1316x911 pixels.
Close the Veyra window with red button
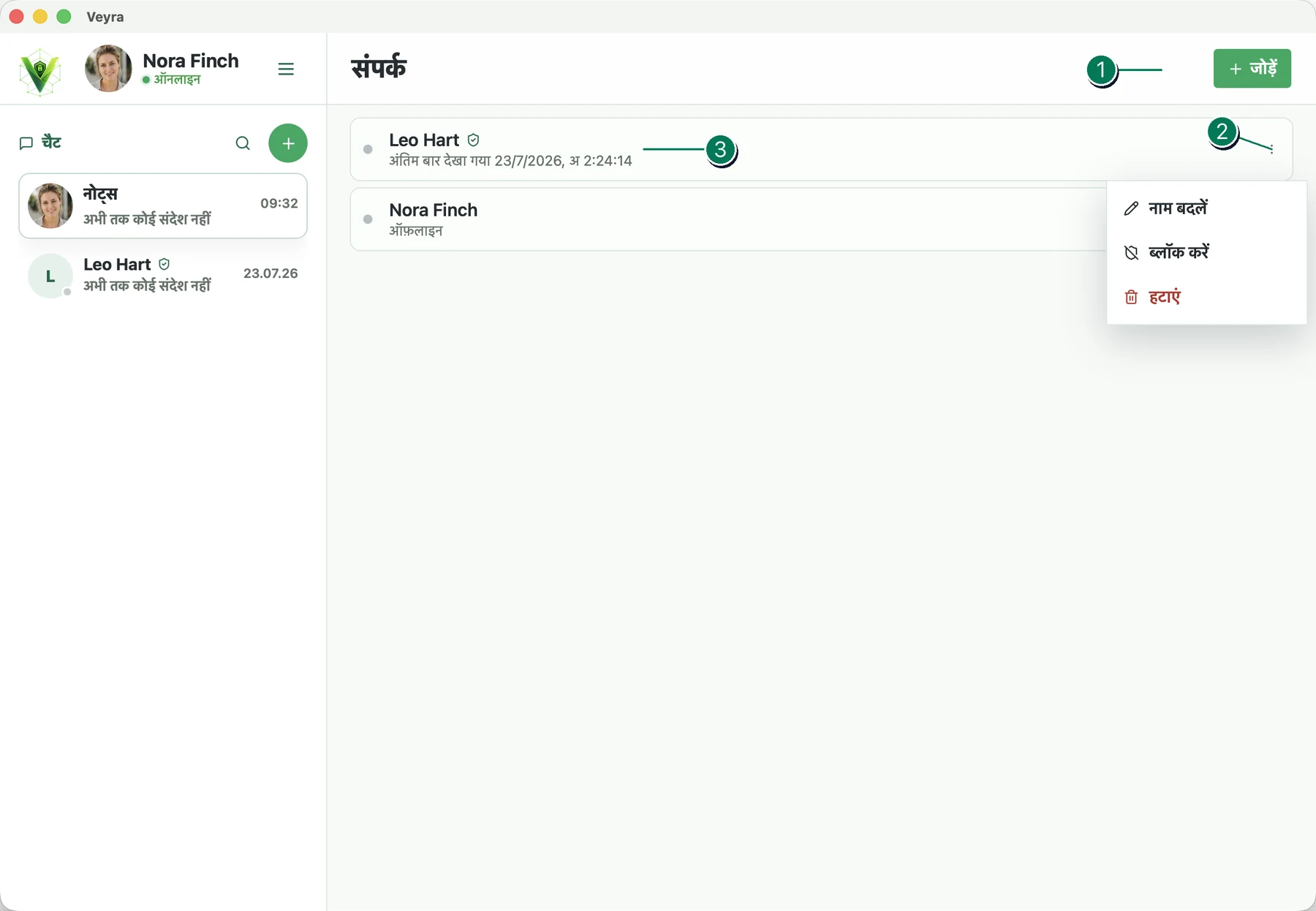tap(17, 16)
